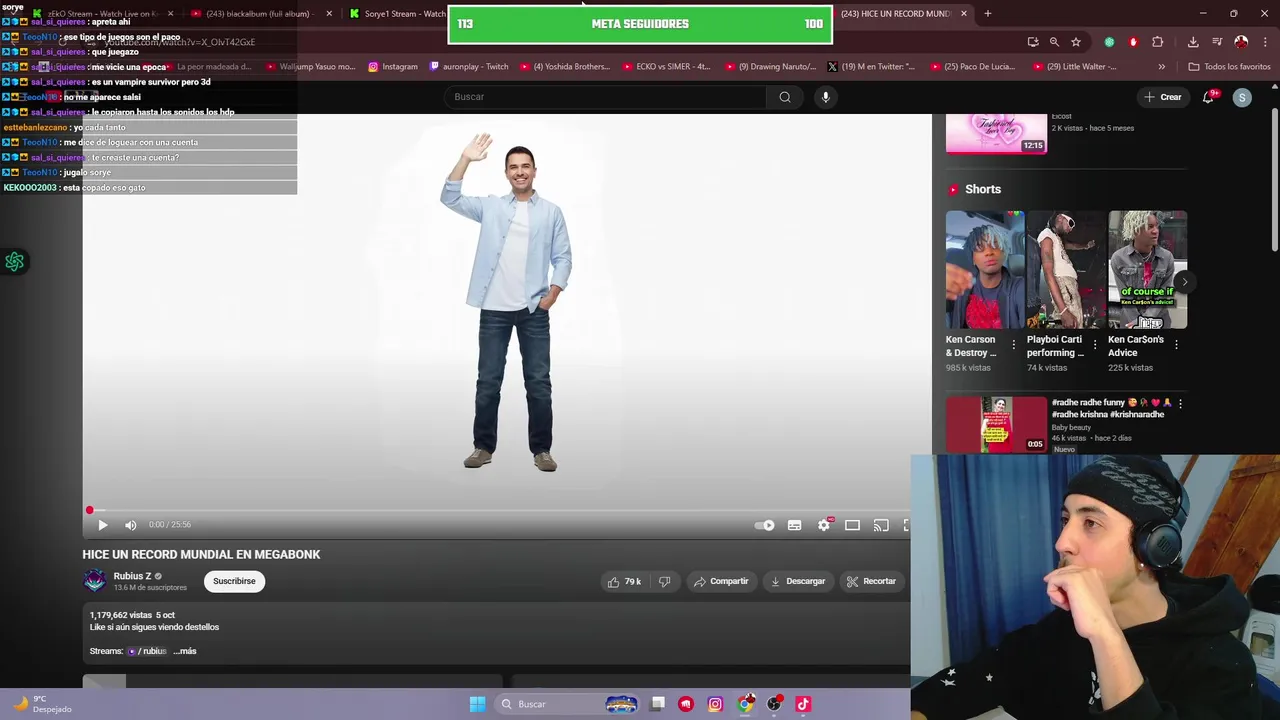Open the ChatGPT extension in the toolbar
Screen dimensions: 1280x720
1109,42
